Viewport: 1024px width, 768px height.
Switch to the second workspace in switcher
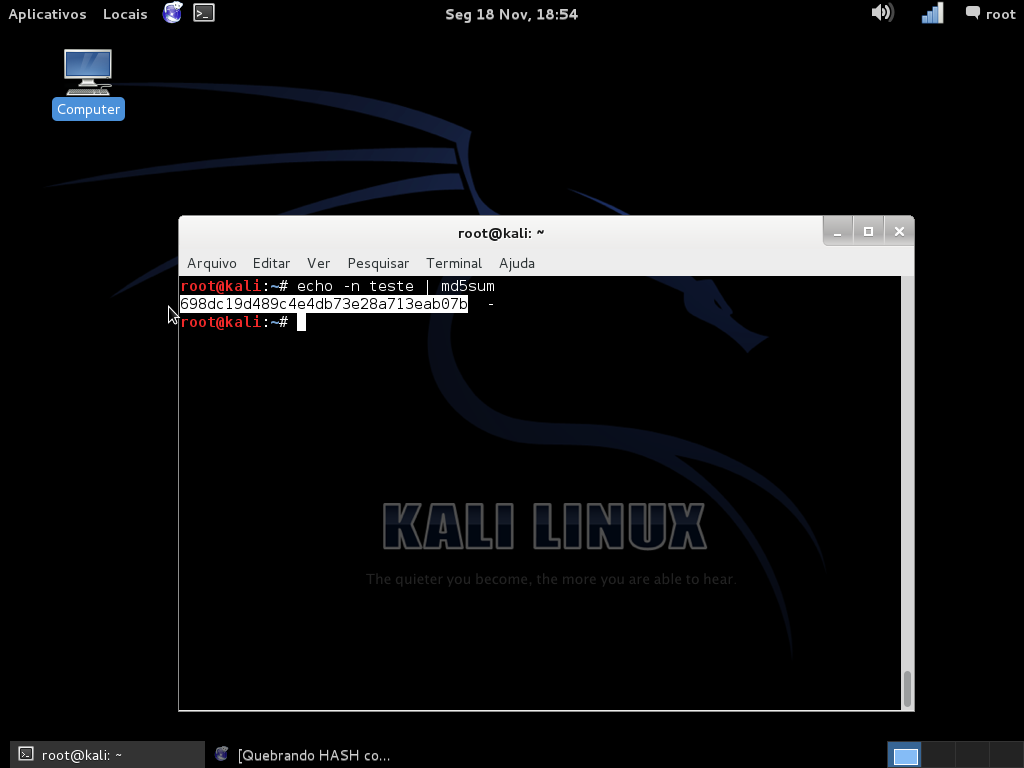tap(938, 755)
